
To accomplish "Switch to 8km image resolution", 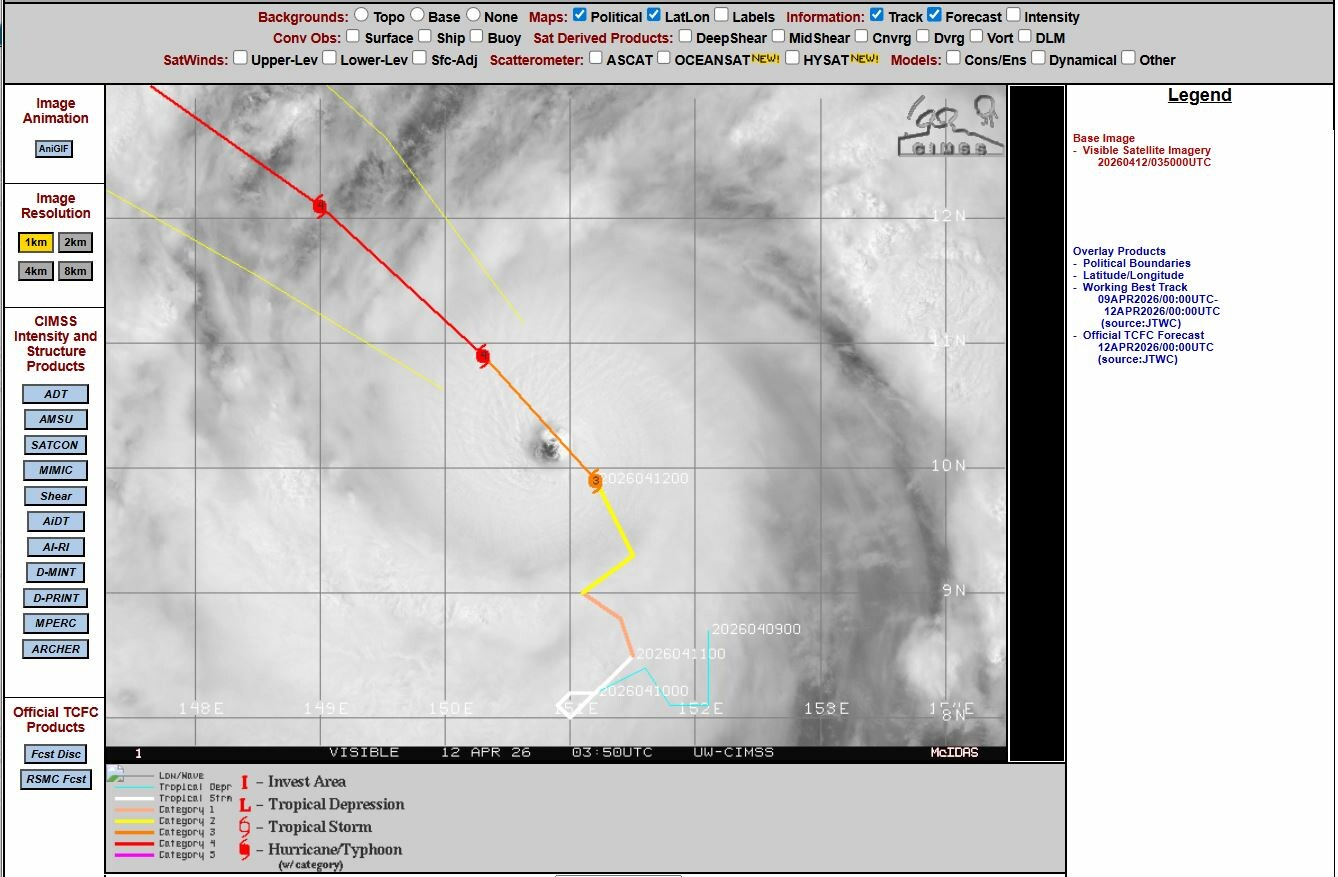I will click(x=75, y=271).
